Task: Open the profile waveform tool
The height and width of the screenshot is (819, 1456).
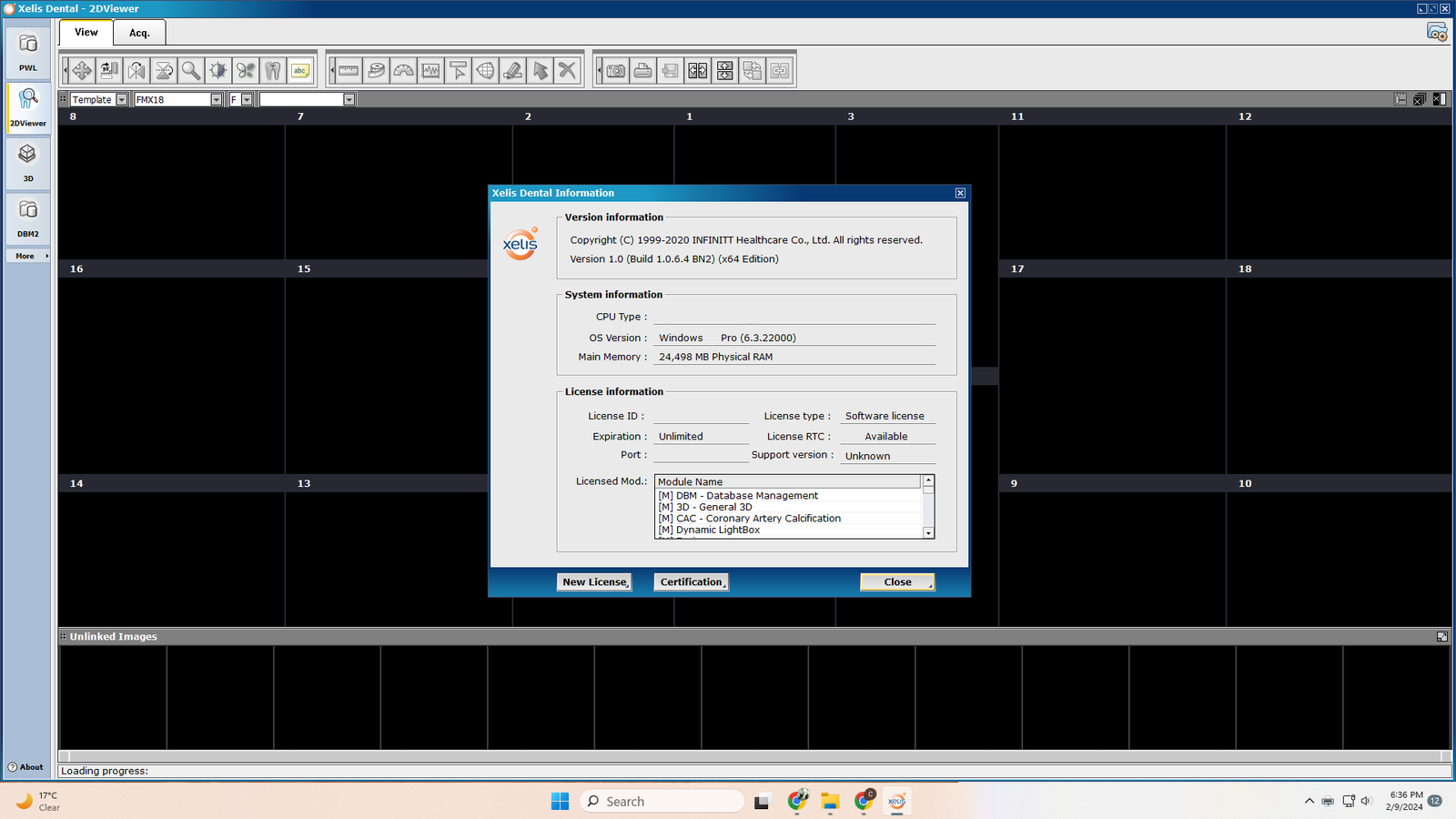Action: [x=430, y=70]
